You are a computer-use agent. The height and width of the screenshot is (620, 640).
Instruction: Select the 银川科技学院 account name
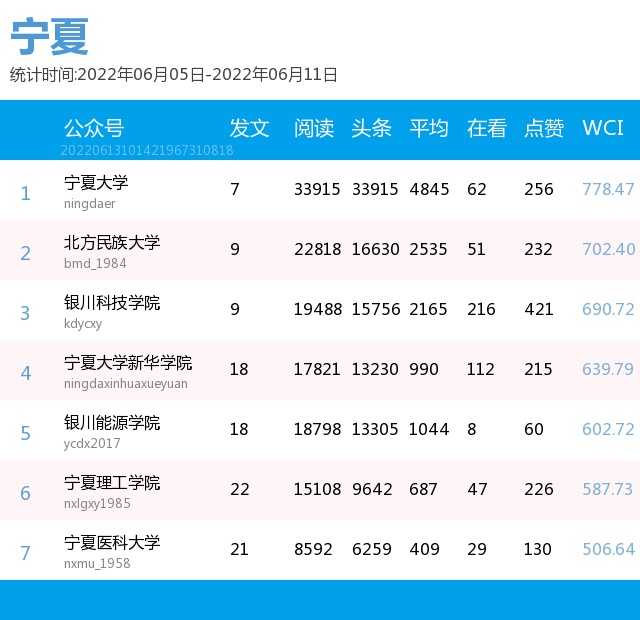tap(112, 303)
